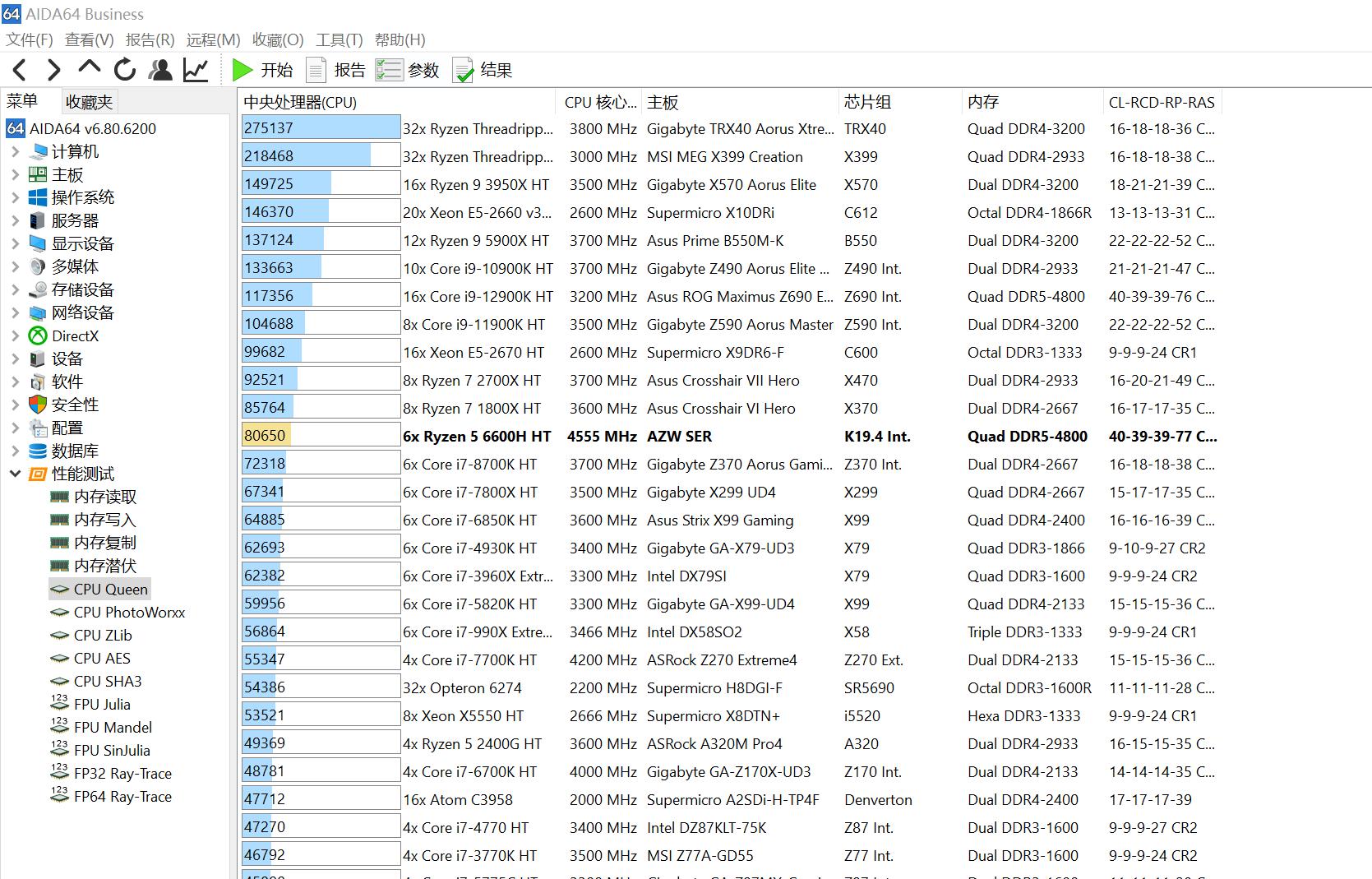Open 参数 parameters in toolbar

coord(408,71)
